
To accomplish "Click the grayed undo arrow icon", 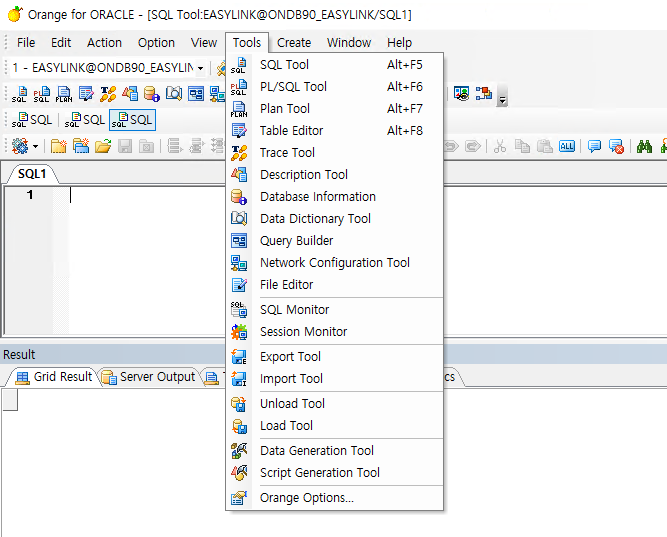I will pyautogui.click(x=452, y=146).
